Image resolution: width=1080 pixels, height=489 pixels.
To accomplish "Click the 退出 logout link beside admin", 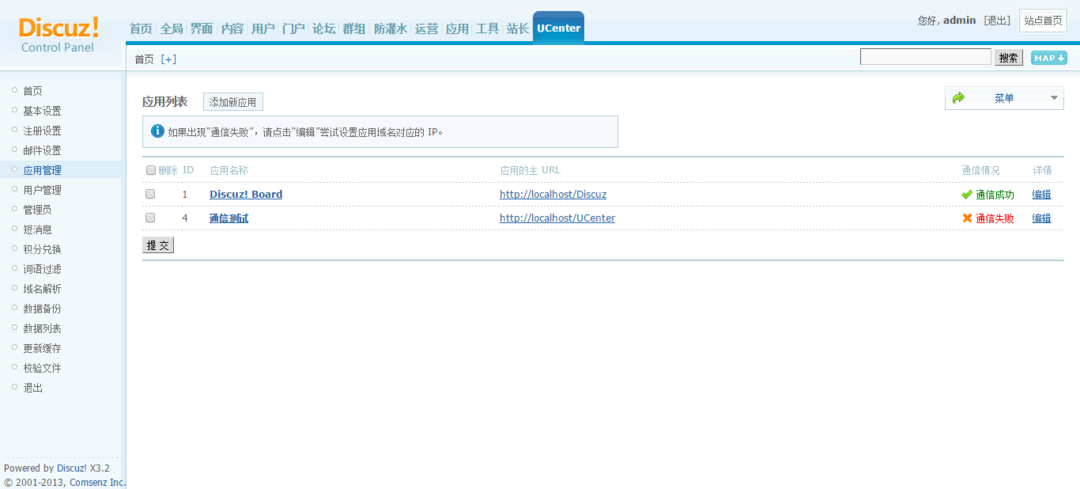I will pyautogui.click(x=997, y=21).
